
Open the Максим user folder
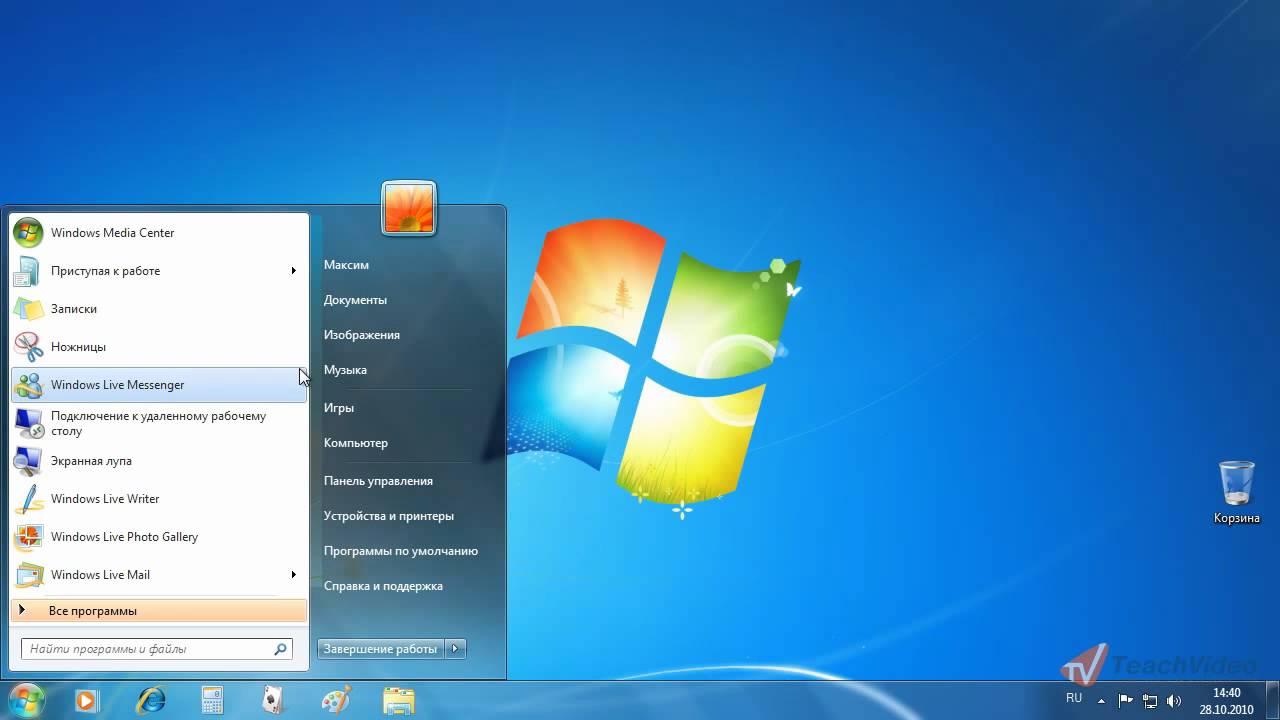[x=346, y=265]
